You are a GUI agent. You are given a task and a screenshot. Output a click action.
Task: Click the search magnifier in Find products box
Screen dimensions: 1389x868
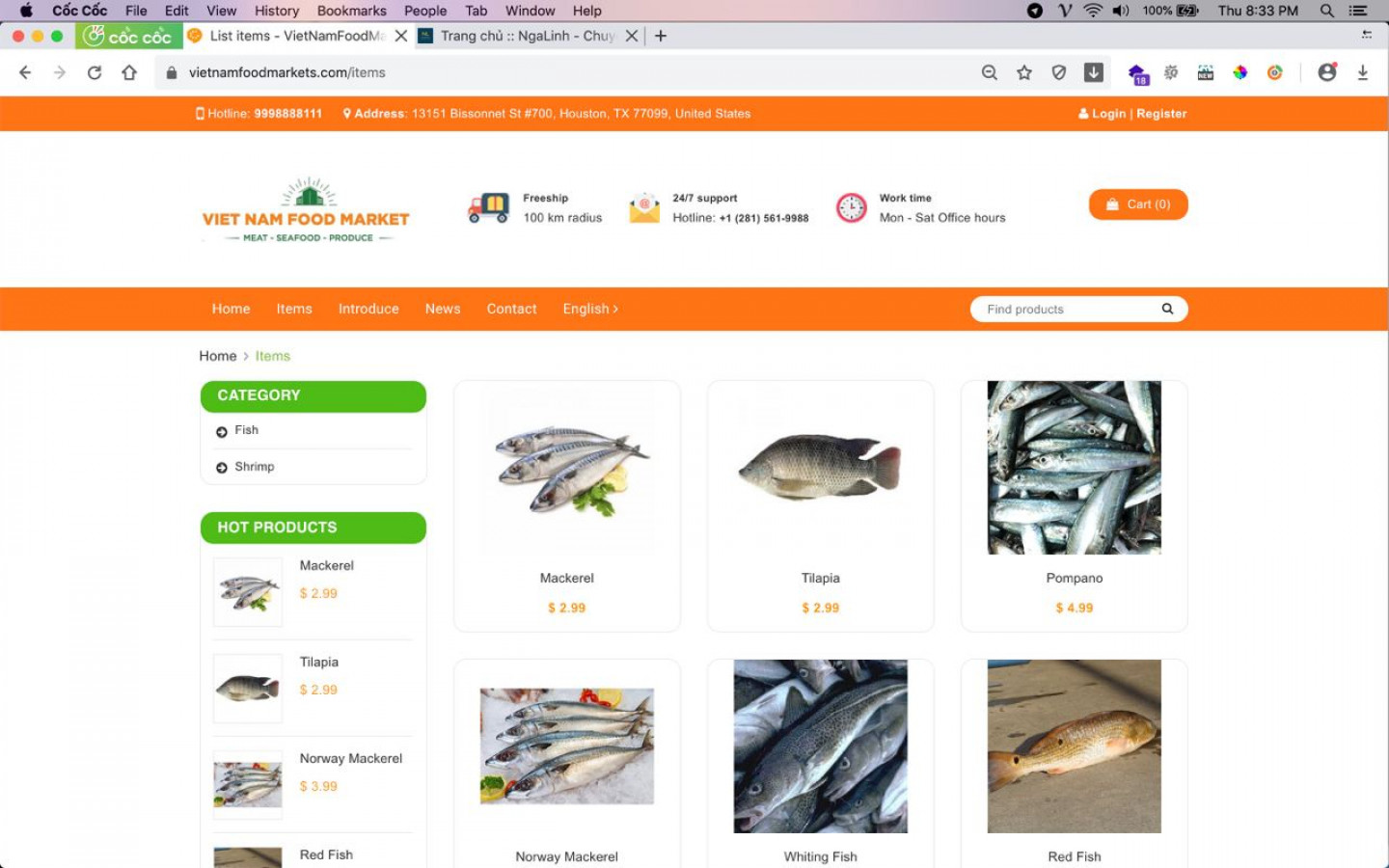click(1167, 309)
